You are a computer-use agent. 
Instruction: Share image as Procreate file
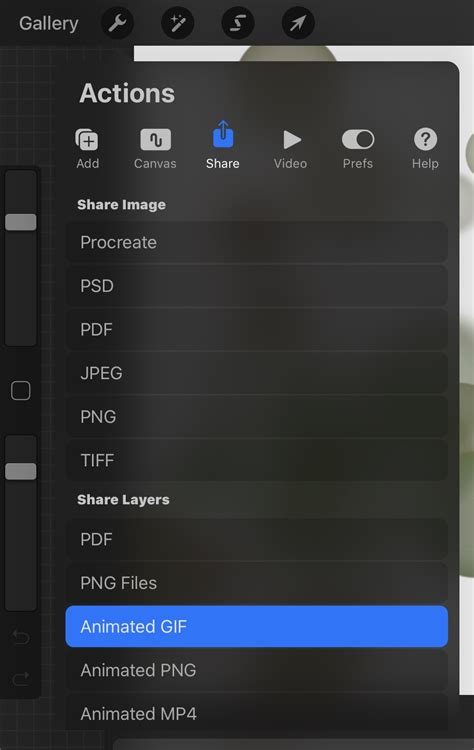pos(256,242)
